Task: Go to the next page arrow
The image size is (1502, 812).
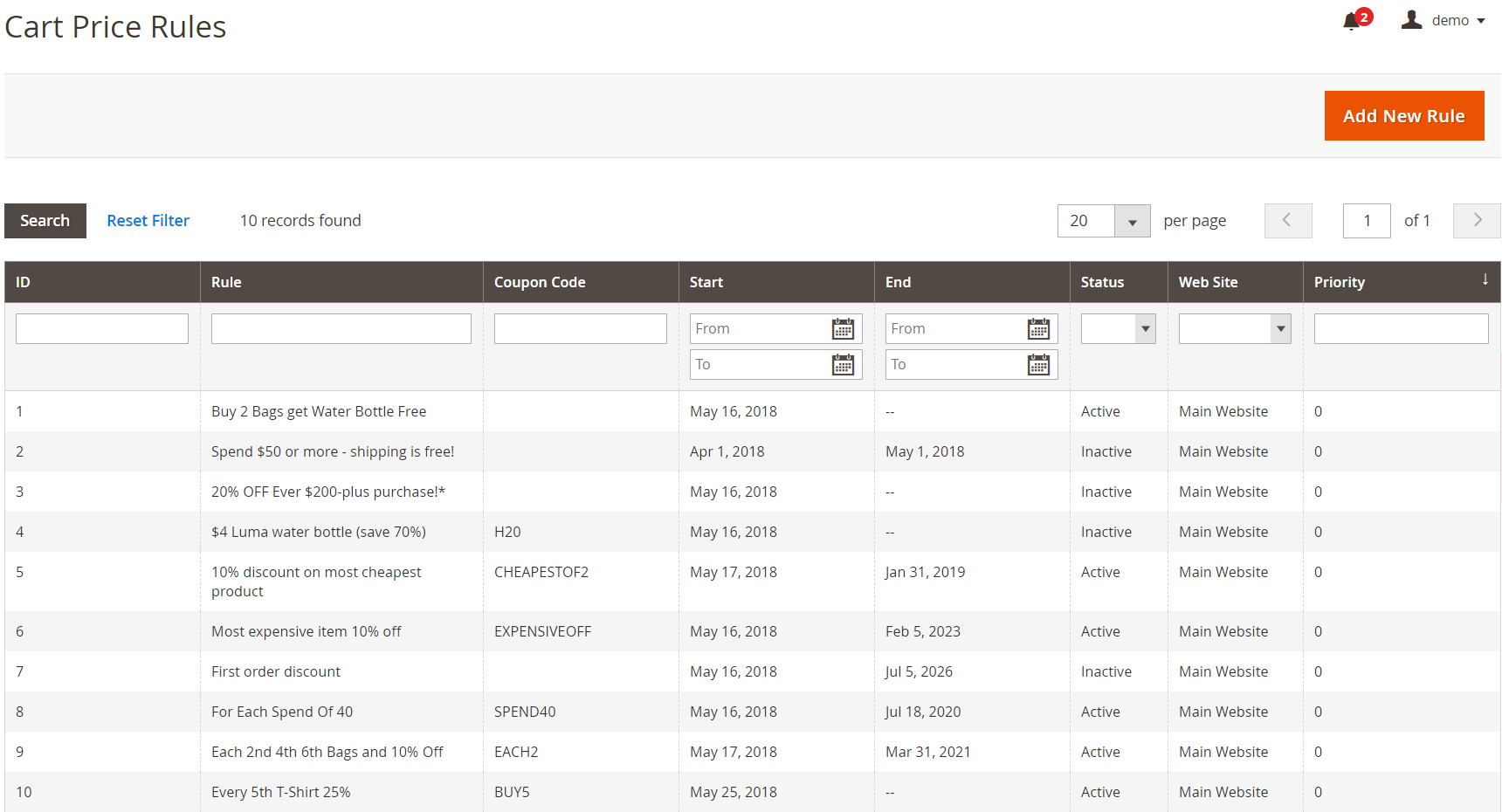Action: pyautogui.click(x=1477, y=221)
